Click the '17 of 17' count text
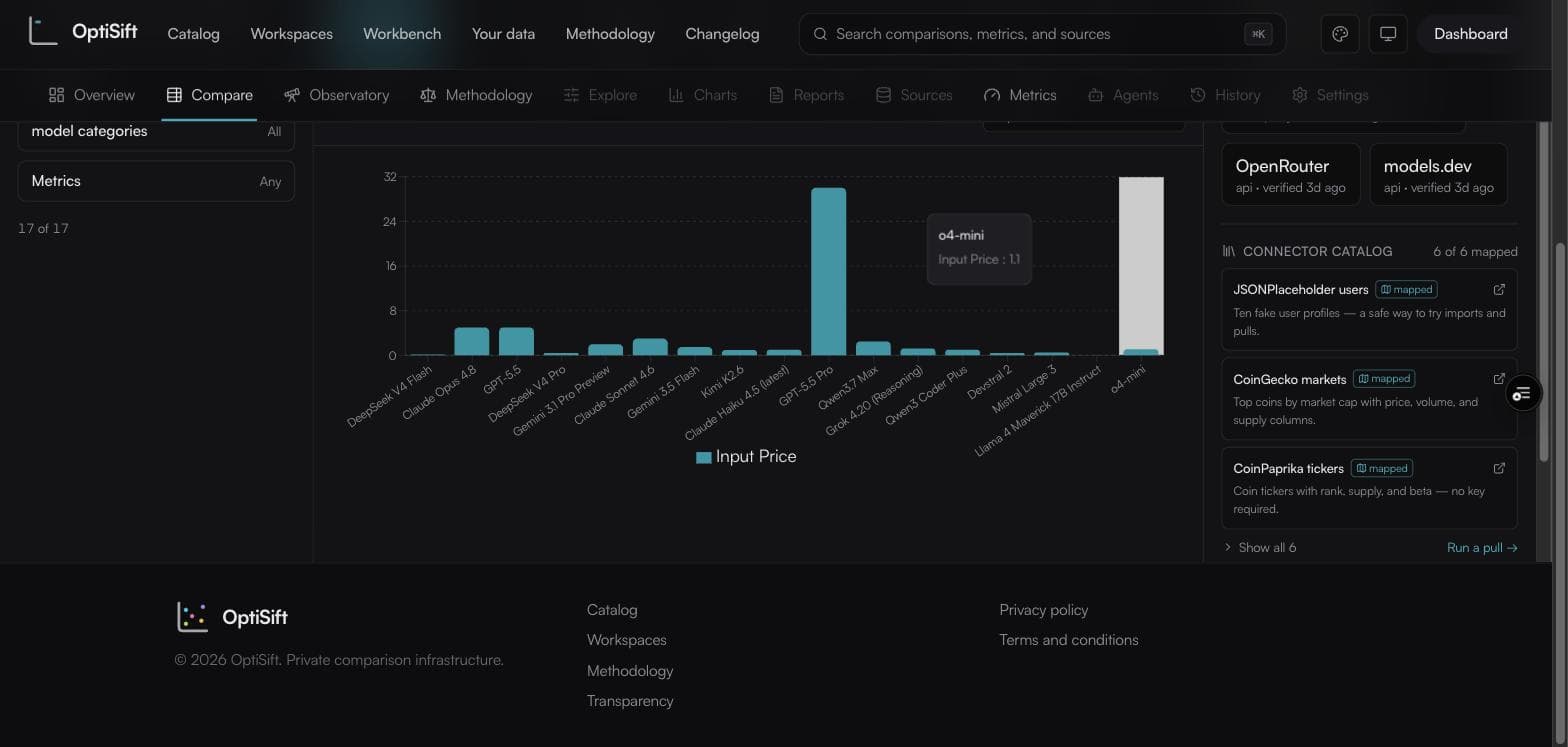This screenshot has width=1568, height=747. (x=43, y=228)
